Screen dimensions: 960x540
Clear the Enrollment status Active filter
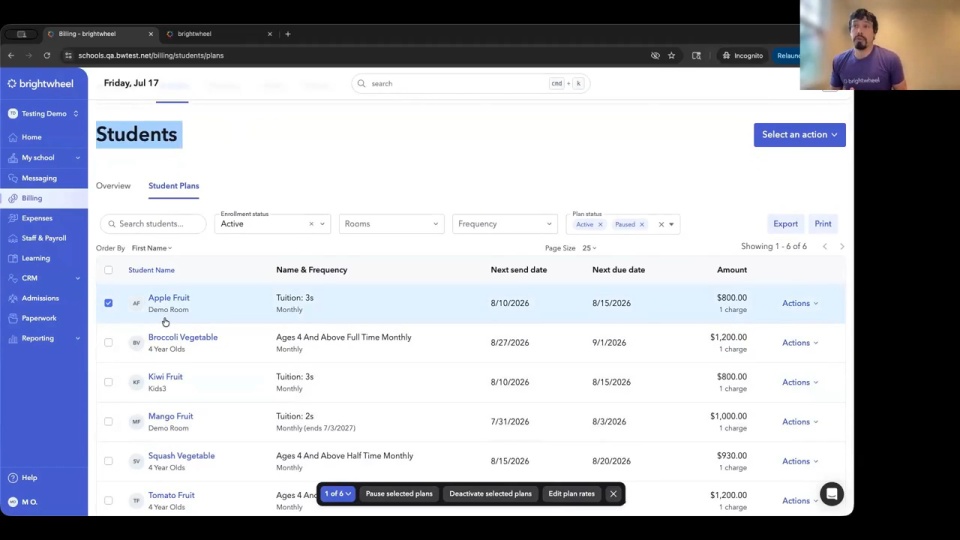(x=311, y=224)
